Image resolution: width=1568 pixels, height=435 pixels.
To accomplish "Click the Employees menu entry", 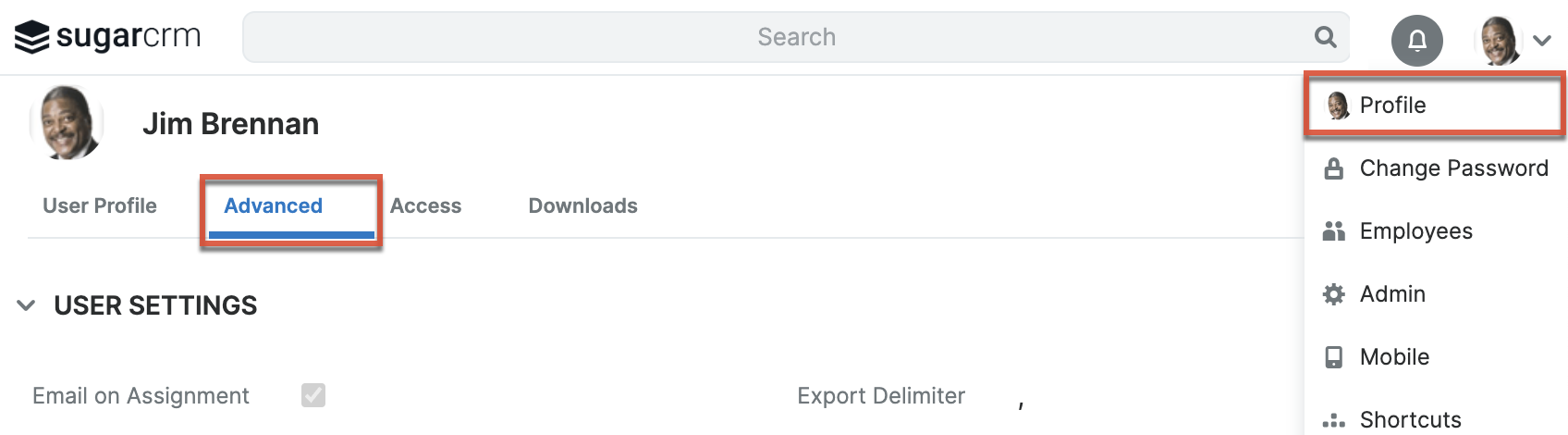I will [x=1435, y=231].
